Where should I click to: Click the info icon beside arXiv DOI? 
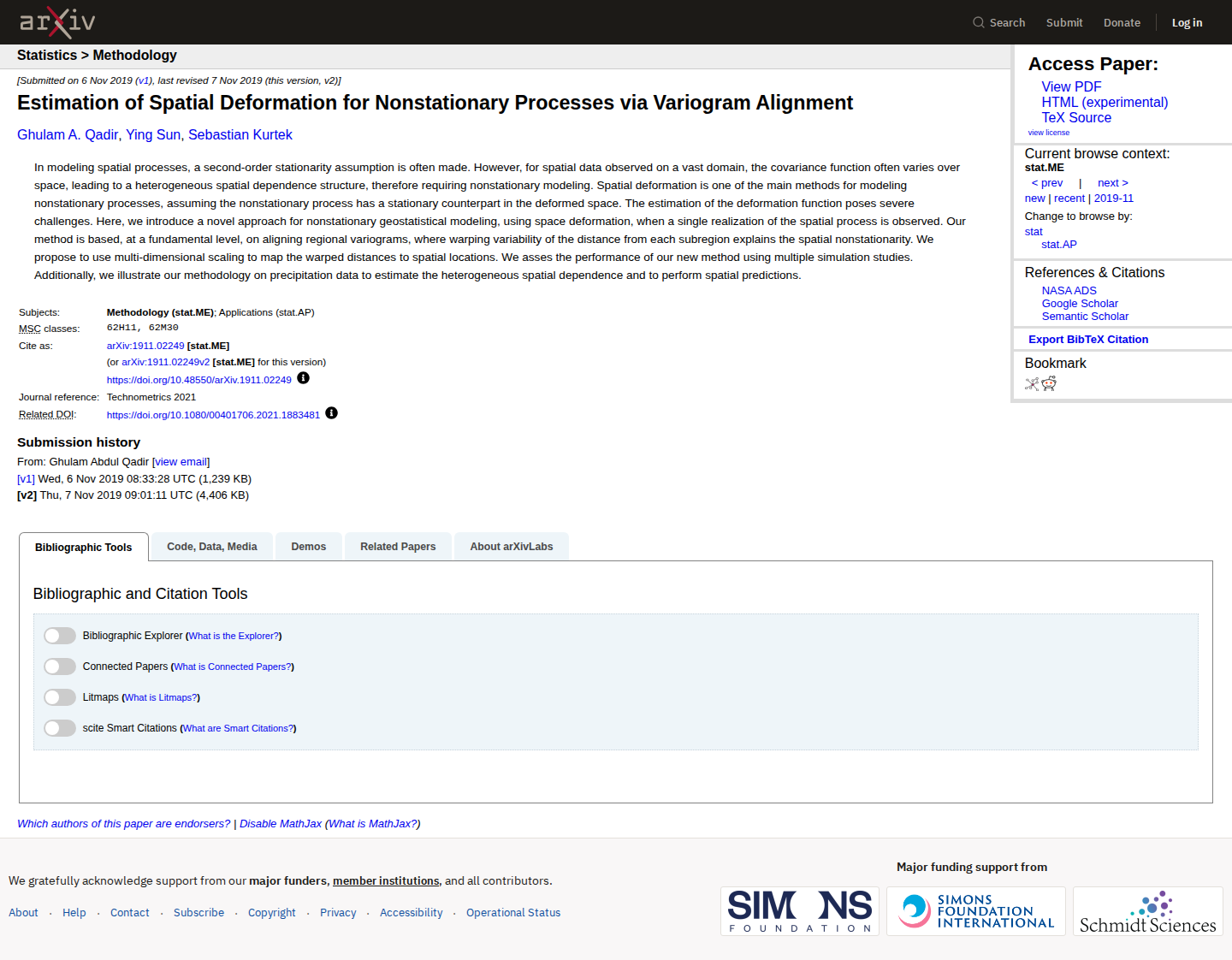(x=303, y=378)
